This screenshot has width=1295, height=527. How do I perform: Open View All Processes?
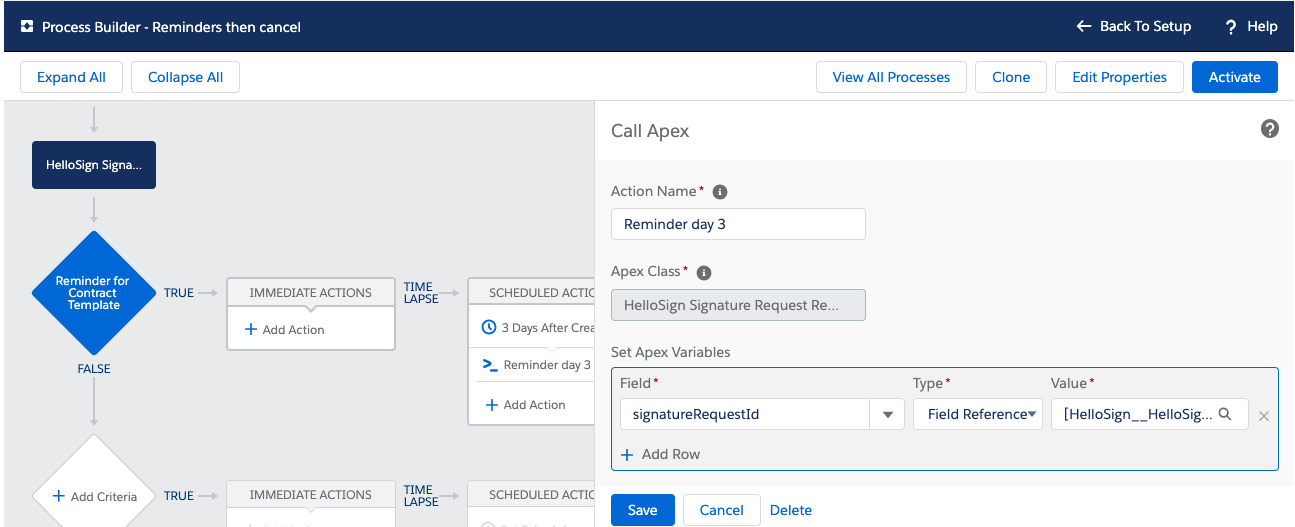[891, 77]
